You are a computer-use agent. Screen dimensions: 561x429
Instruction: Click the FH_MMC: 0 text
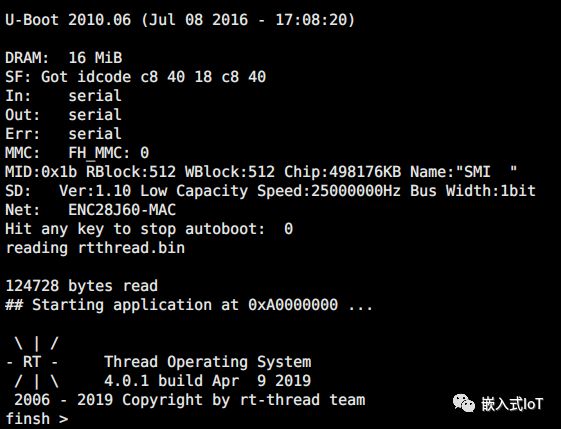pos(109,153)
